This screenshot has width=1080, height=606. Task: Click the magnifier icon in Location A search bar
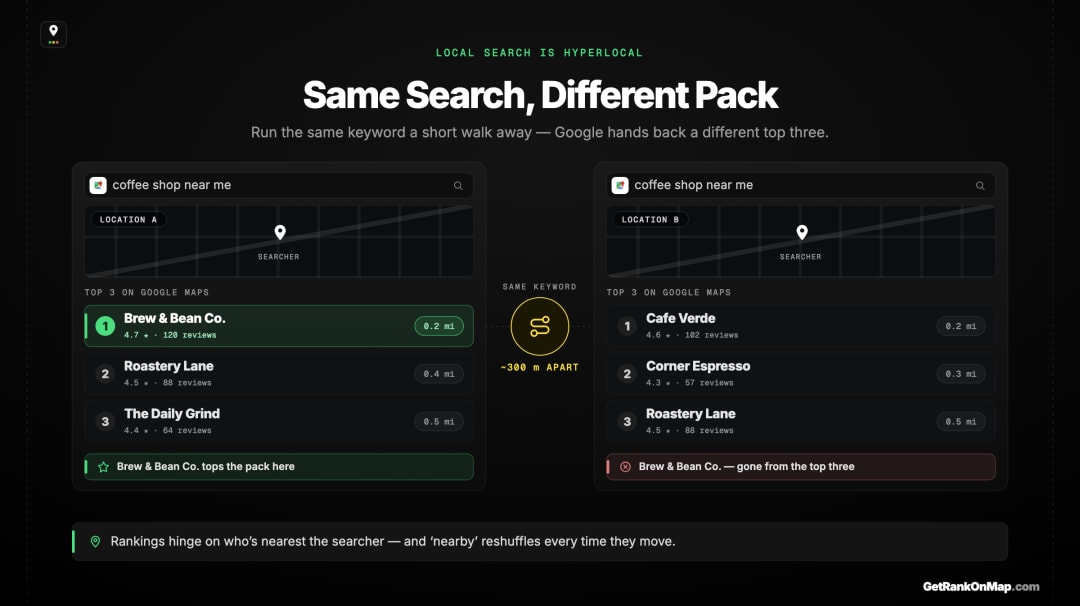pyautogui.click(x=458, y=185)
